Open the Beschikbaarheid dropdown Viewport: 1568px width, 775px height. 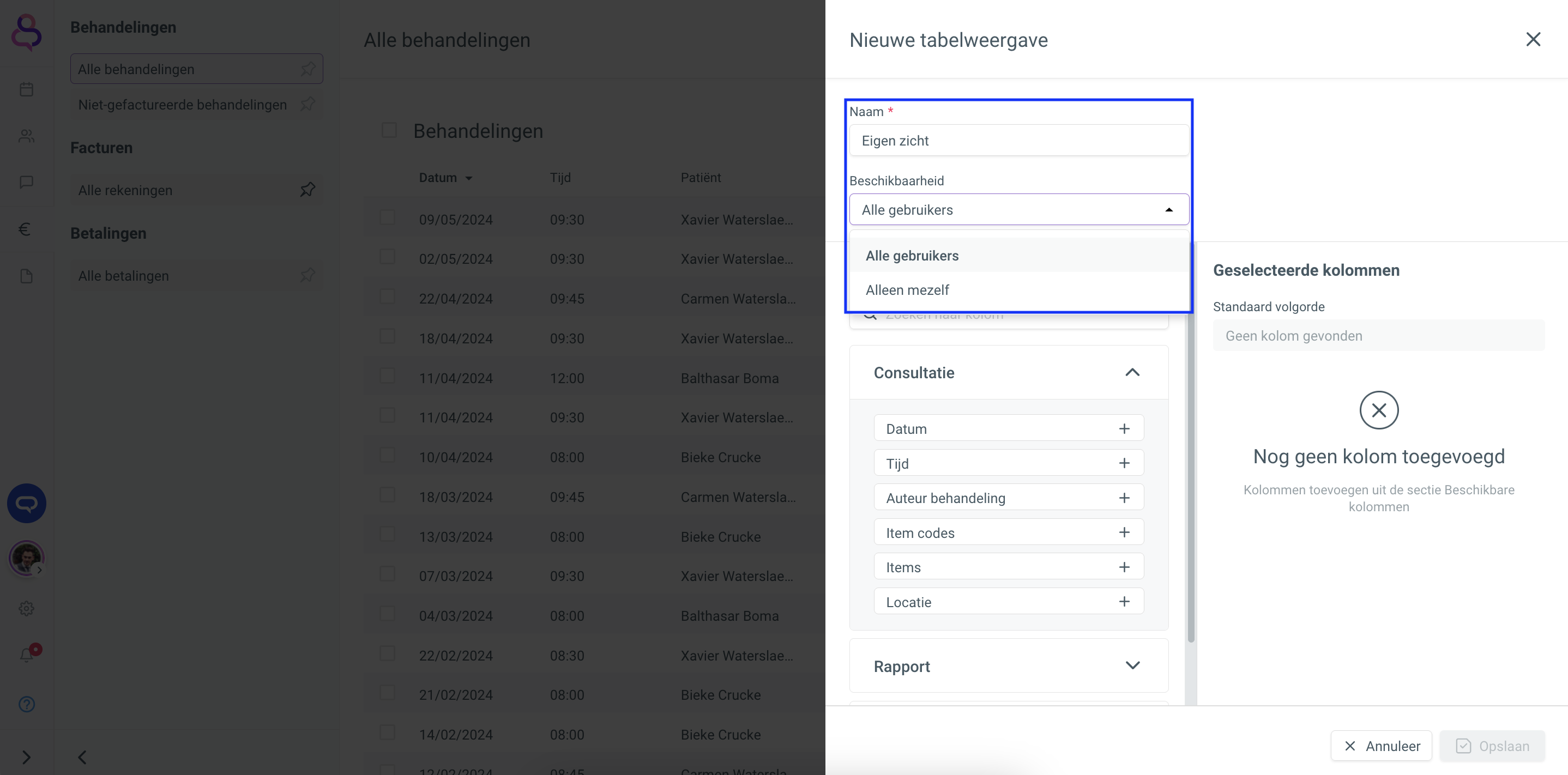tap(1019, 210)
